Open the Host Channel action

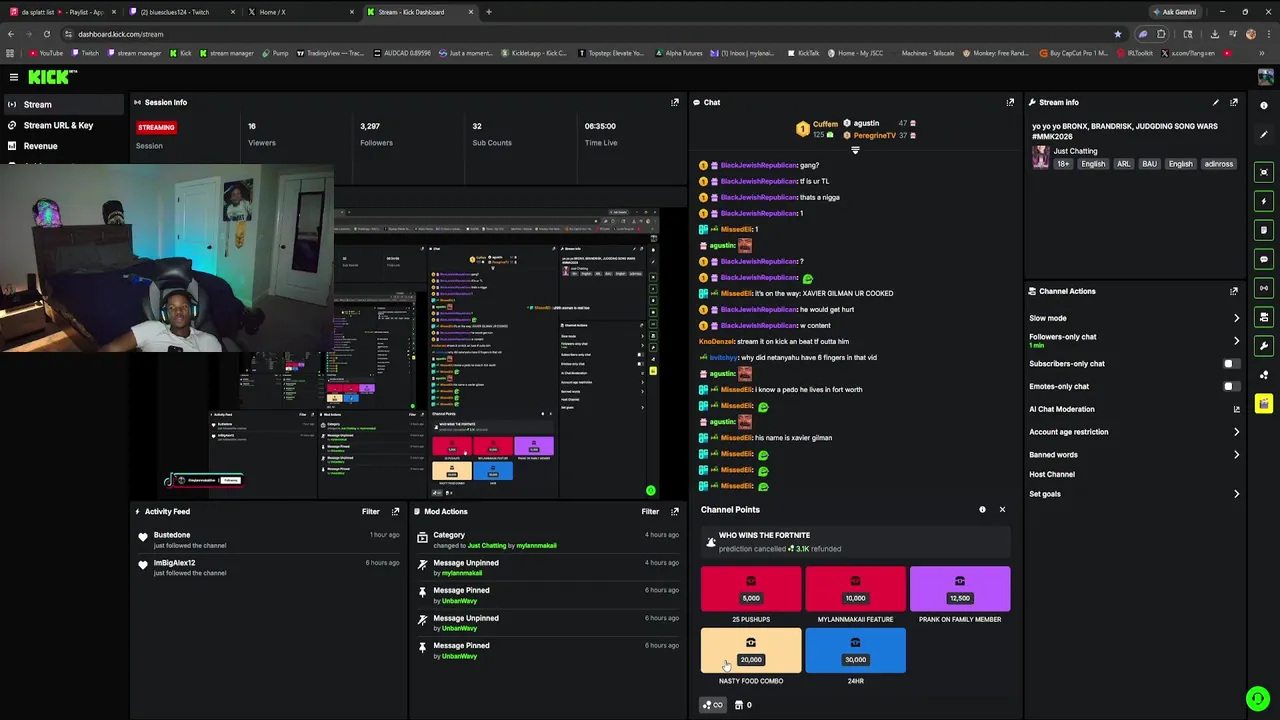pos(1052,474)
